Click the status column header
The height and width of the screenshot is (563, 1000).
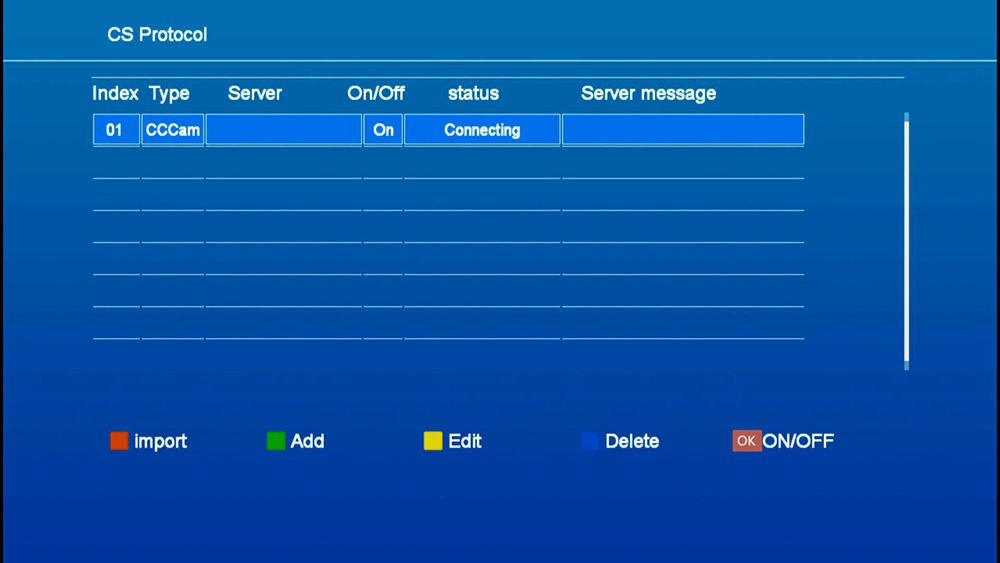coord(473,93)
